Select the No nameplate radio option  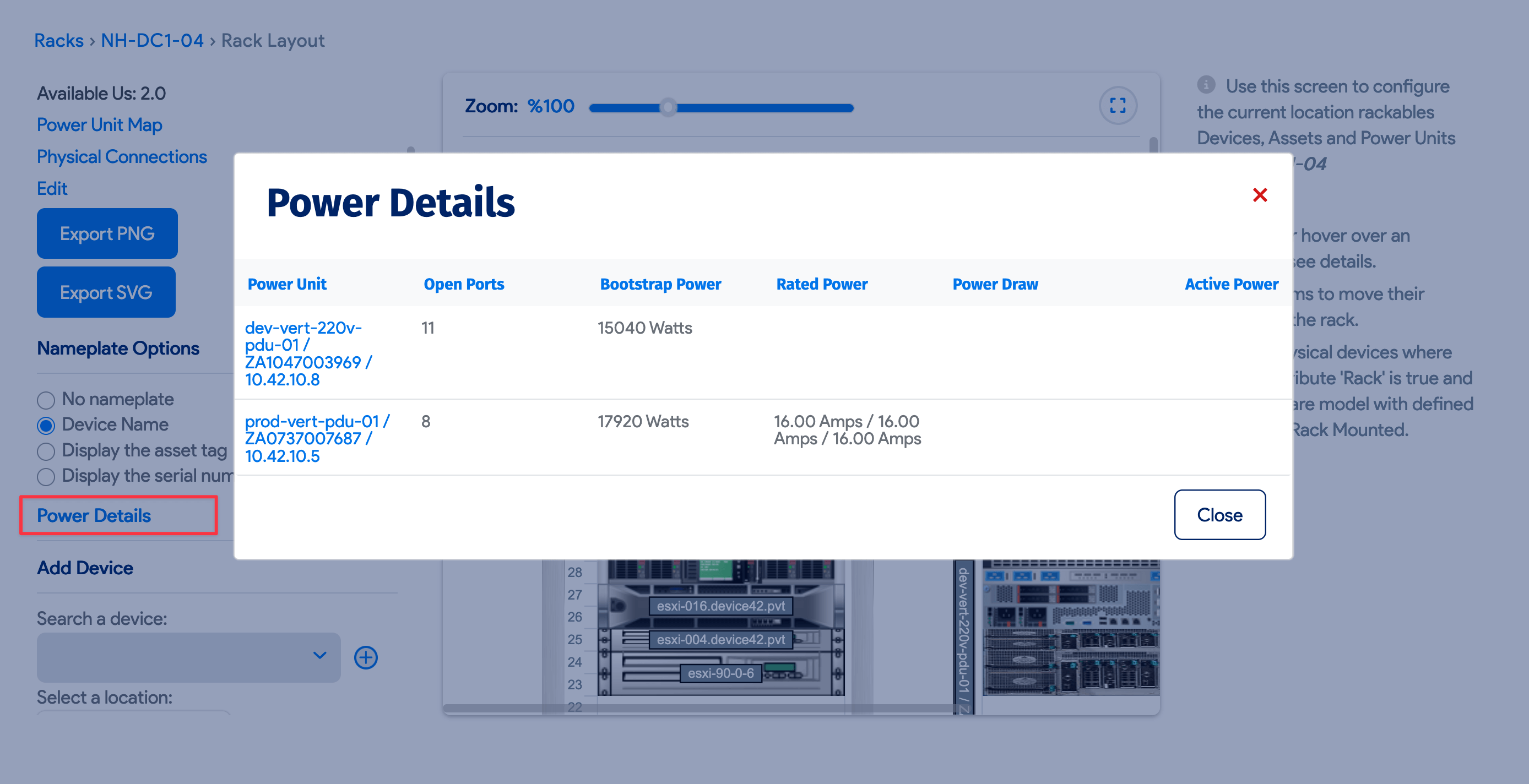pos(46,400)
